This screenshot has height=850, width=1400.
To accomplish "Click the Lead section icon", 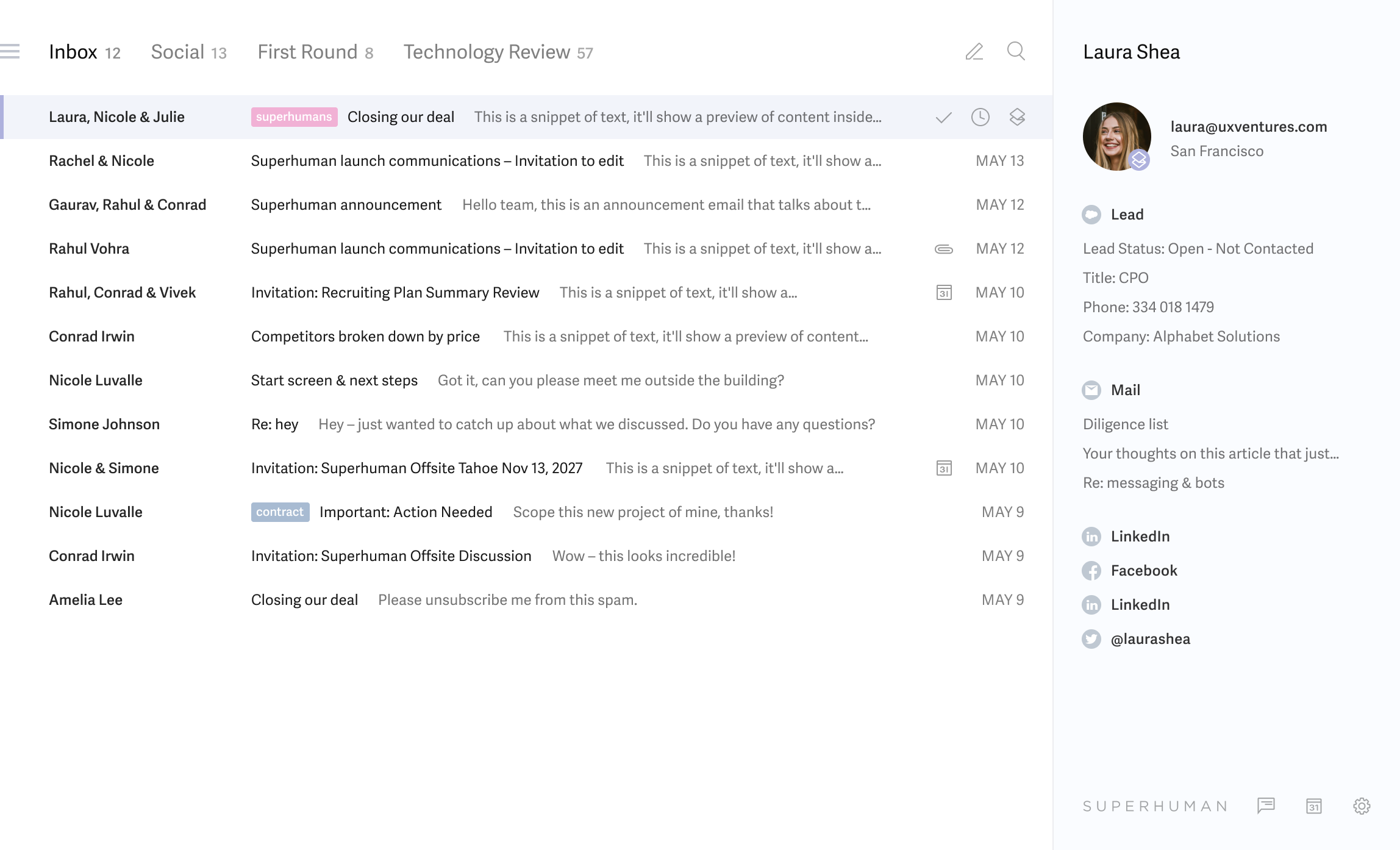I will (x=1091, y=215).
